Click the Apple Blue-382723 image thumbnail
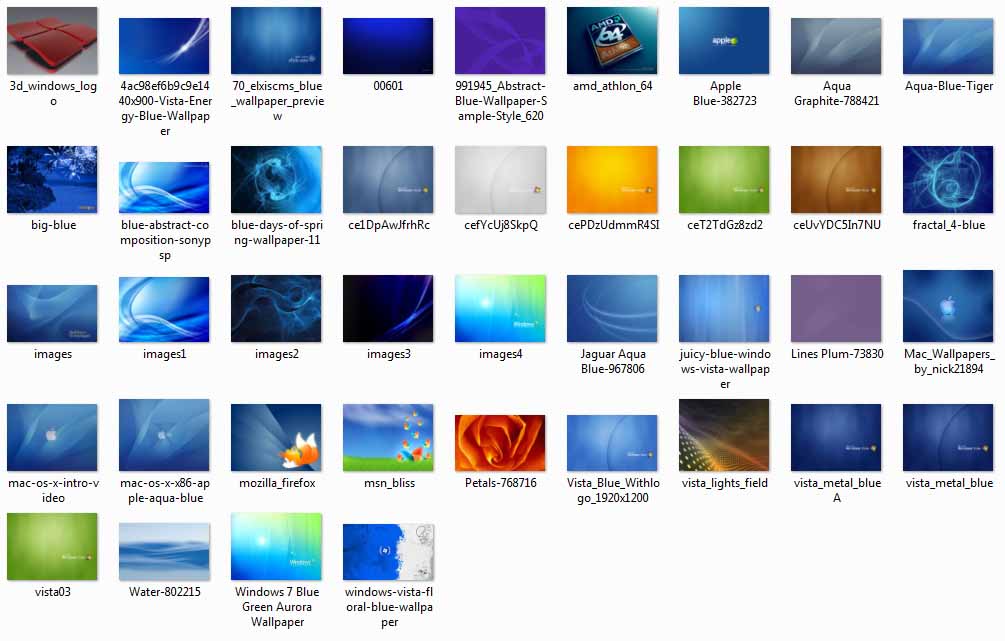This screenshot has height=641, width=1005. pos(724,40)
